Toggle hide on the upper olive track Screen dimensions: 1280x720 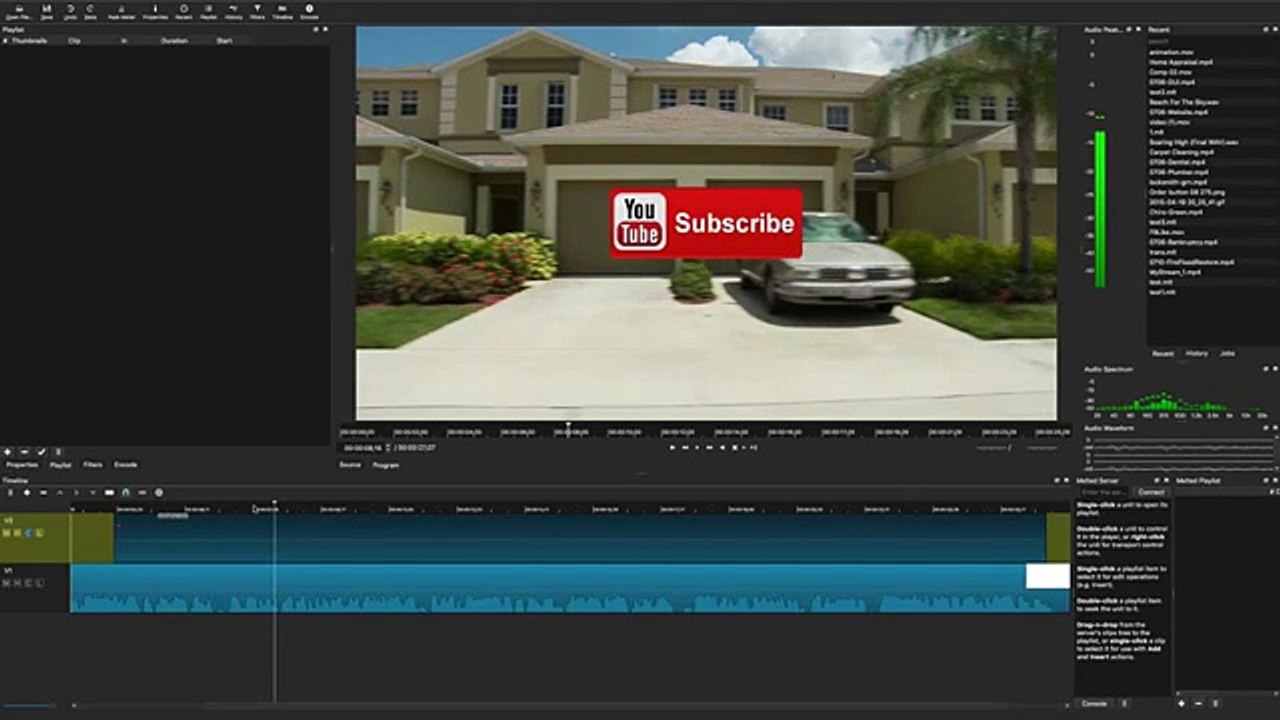(17, 533)
